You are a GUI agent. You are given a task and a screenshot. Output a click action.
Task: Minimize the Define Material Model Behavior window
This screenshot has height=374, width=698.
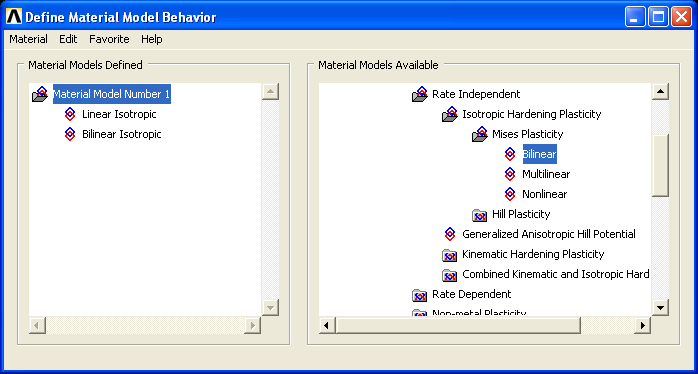pos(635,17)
